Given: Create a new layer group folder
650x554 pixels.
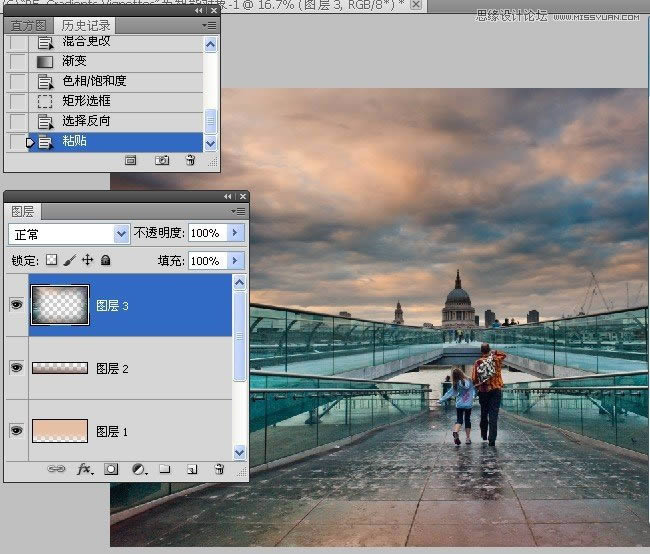Looking at the screenshot, I should (x=165, y=468).
